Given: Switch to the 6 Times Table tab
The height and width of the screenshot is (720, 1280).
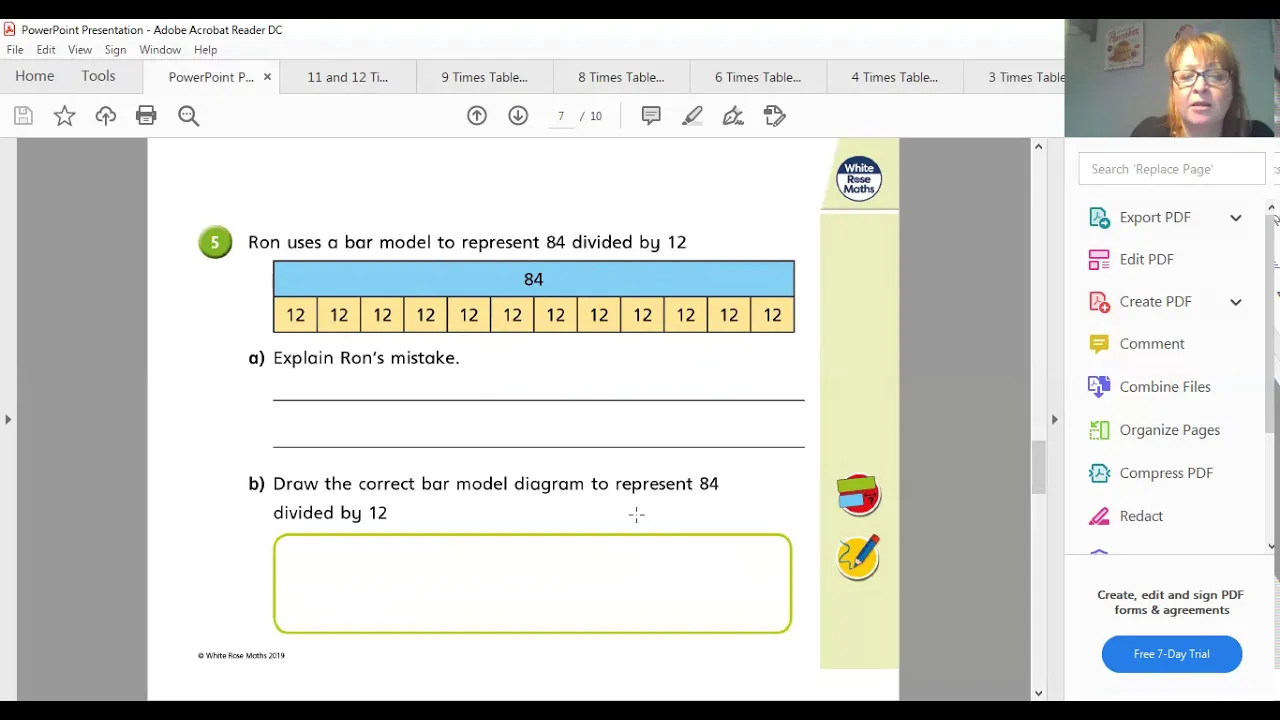Looking at the screenshot, I should (x=758, y=77).
